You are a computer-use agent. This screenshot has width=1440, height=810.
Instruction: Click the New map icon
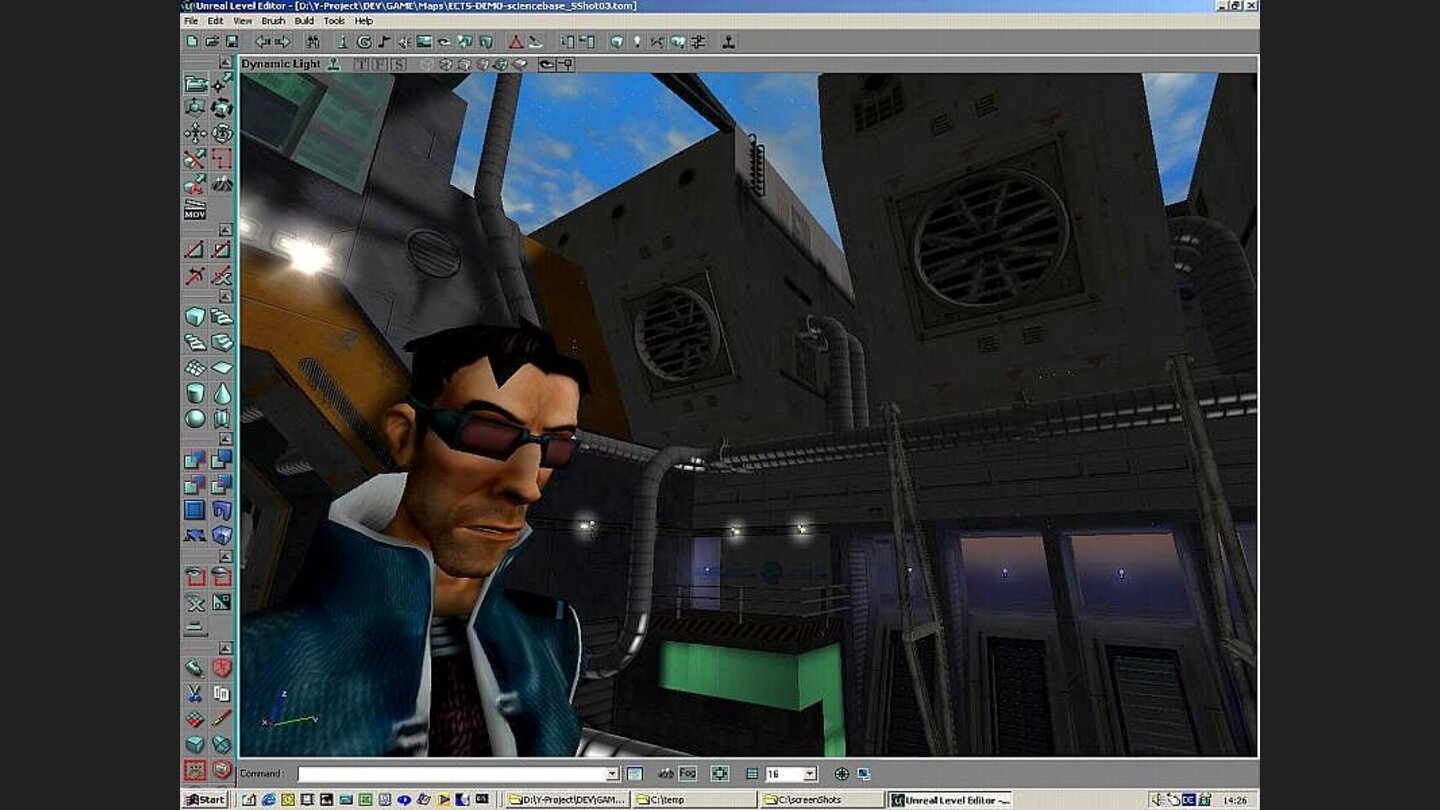coord(193,42)
